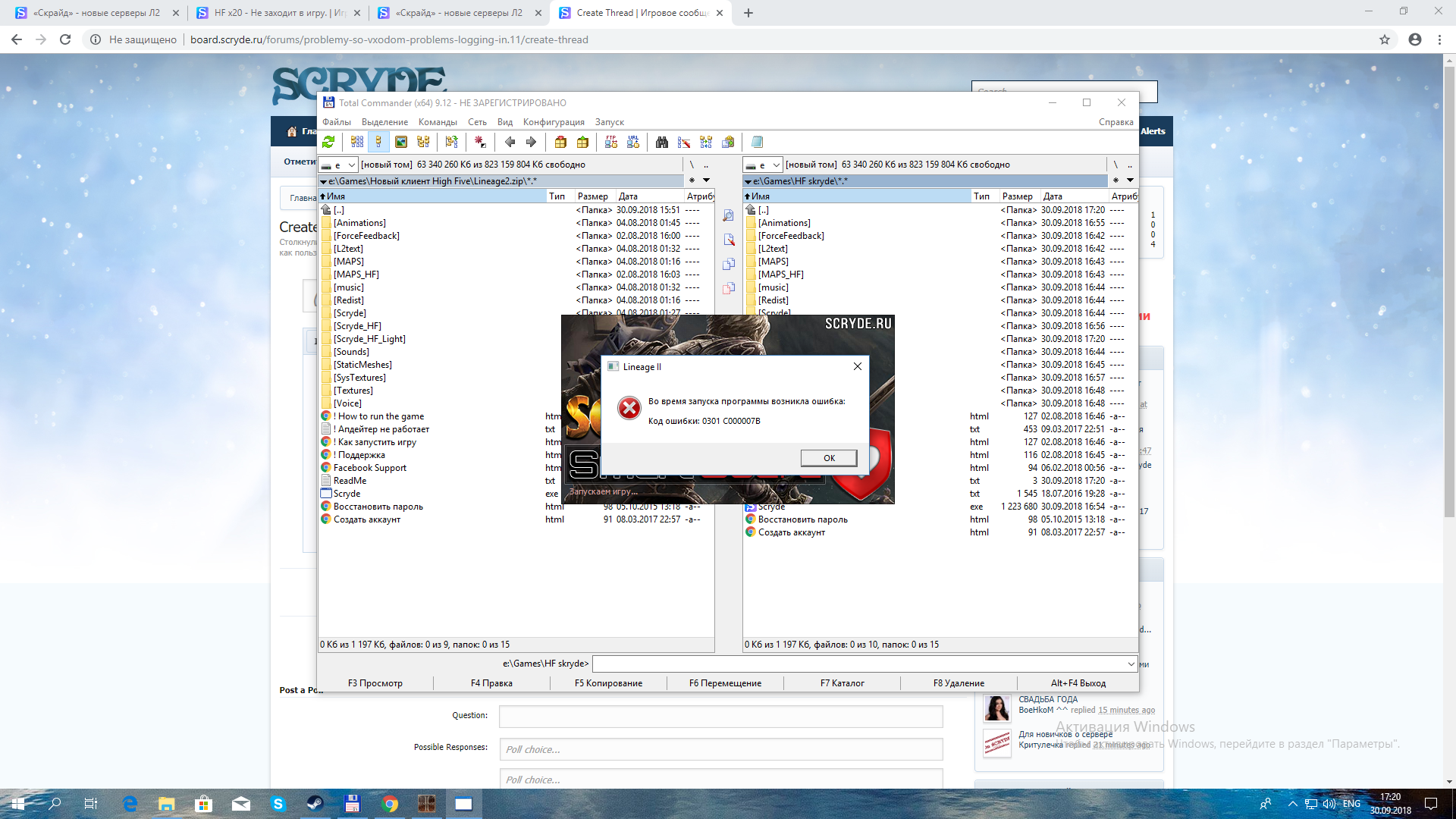Go back with left arrow icon
Viewport: 1456px width, 819px height.
510,142
